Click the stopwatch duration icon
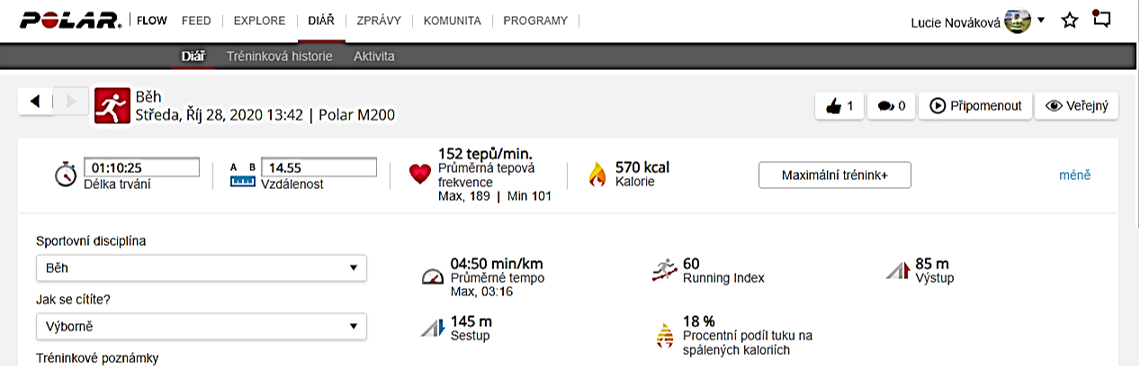 65,175
